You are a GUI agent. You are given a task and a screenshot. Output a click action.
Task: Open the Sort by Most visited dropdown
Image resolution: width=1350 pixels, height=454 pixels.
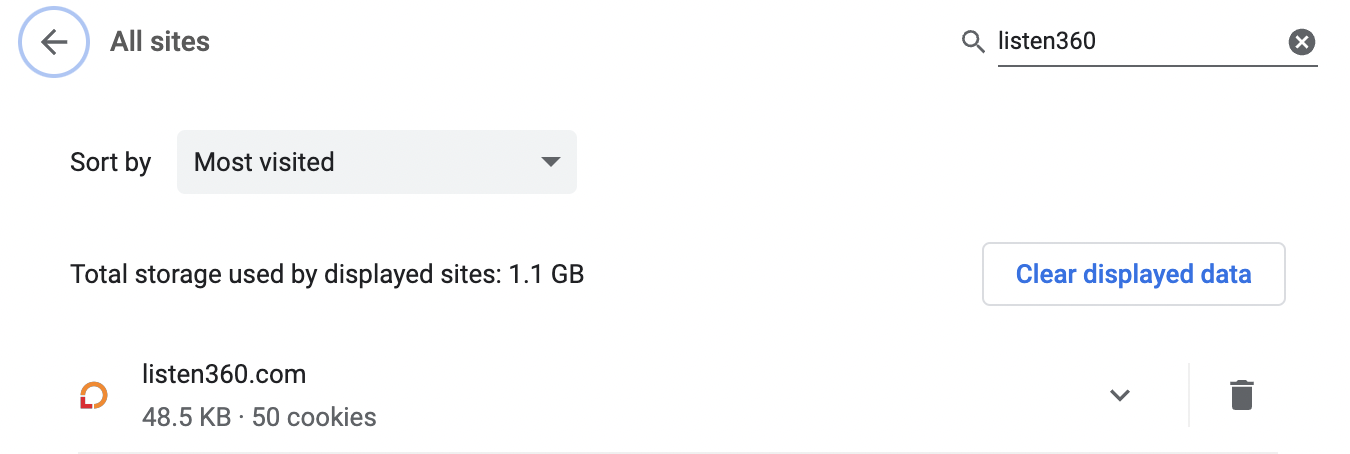tap(377, 162)
